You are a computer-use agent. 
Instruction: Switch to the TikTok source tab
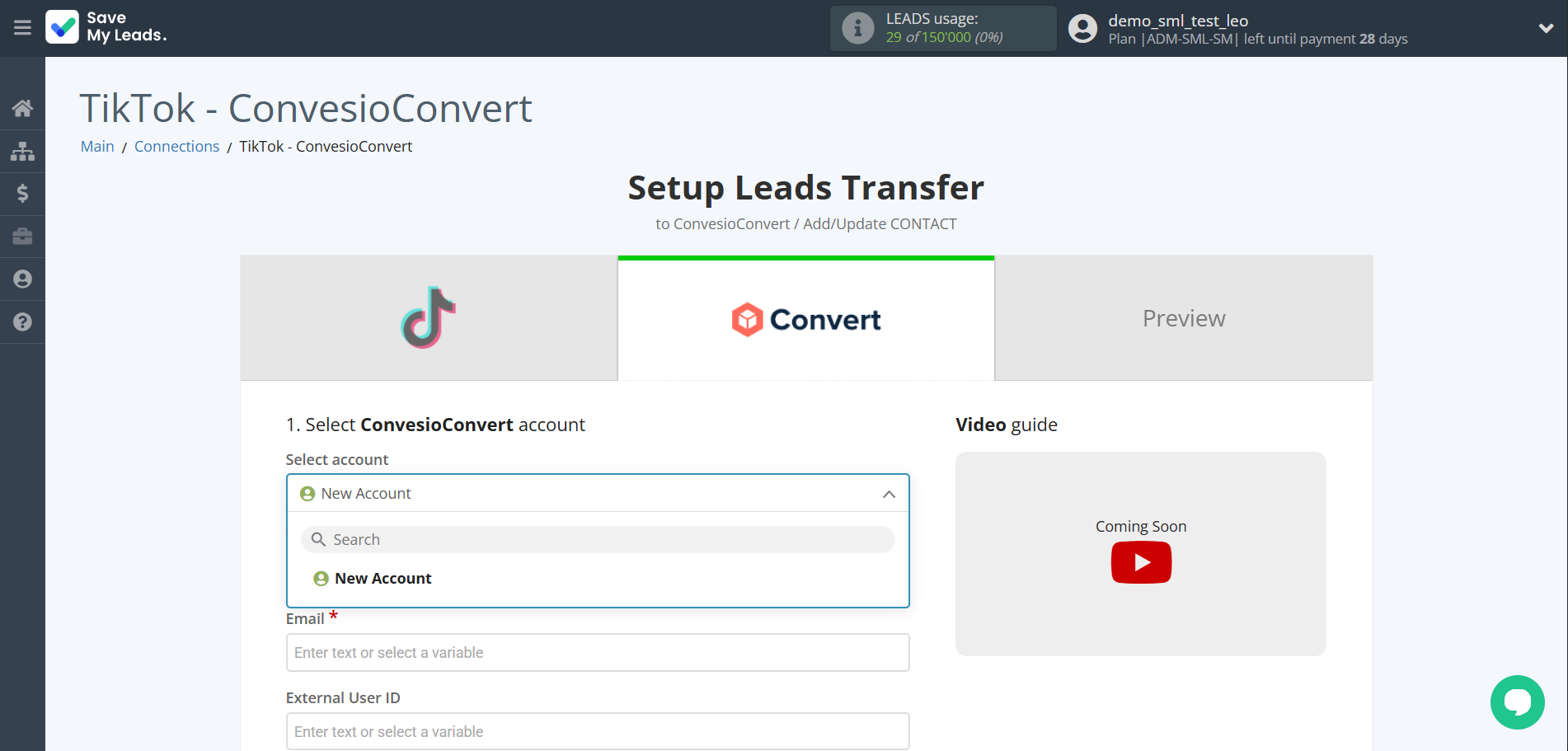[429, 318]
